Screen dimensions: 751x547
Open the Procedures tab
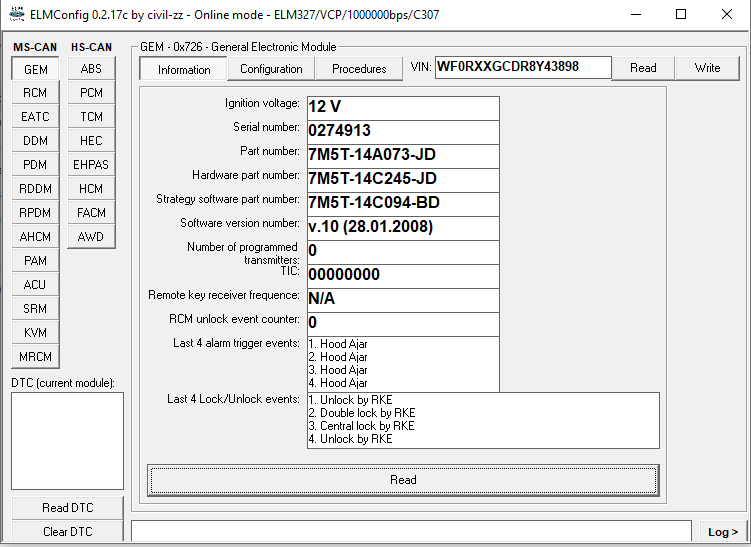click(359, 69)
